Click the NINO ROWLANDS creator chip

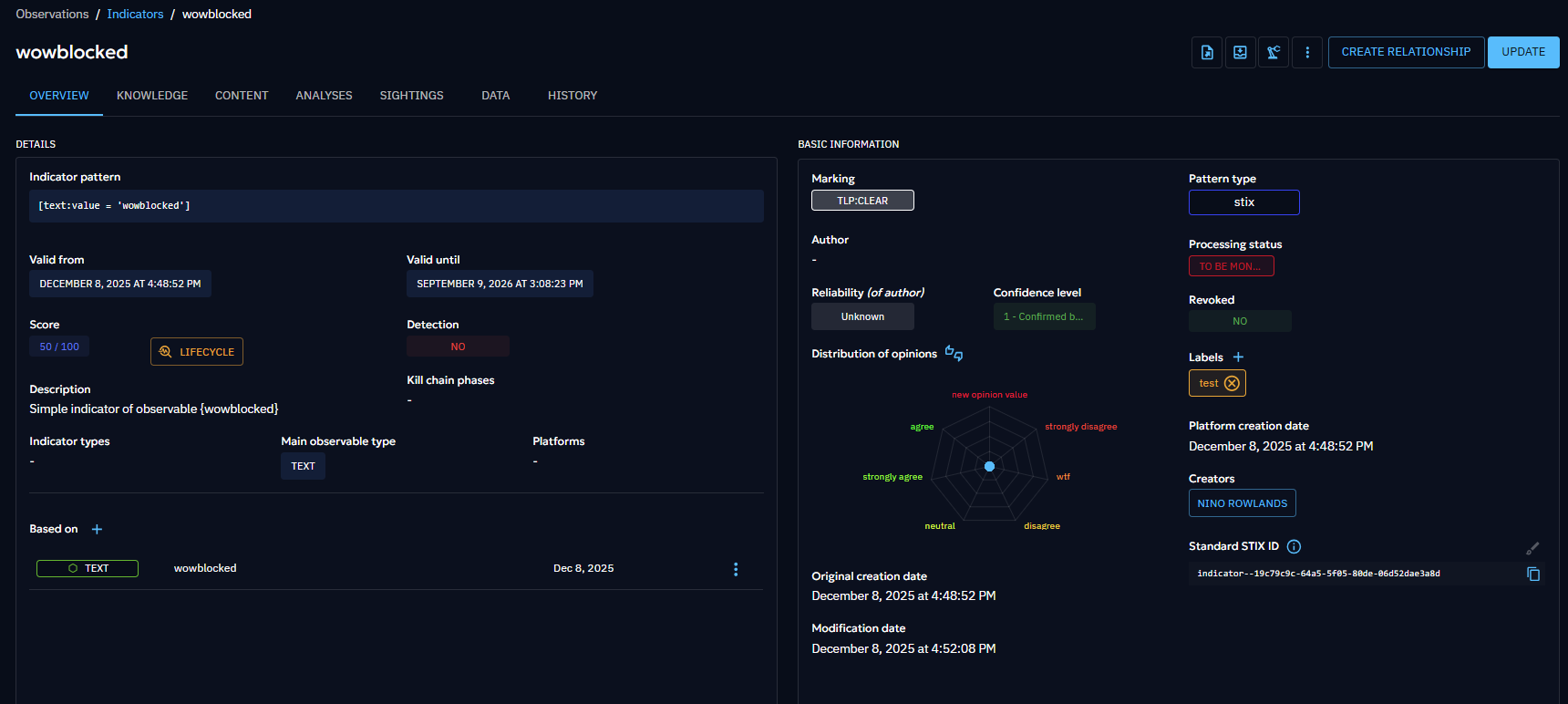[x=1242, y=503]
